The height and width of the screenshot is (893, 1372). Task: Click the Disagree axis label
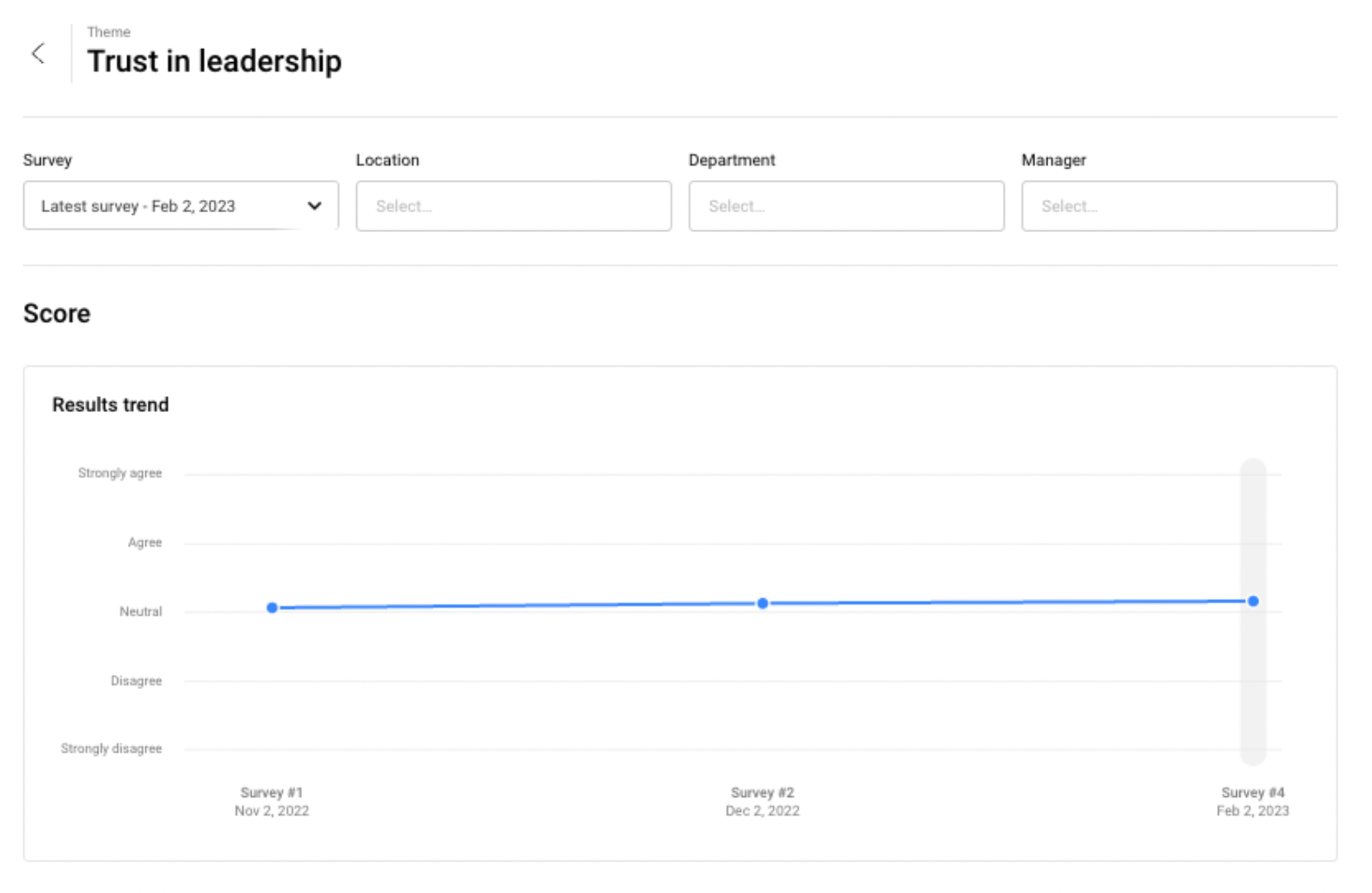[x=136, y=681]
